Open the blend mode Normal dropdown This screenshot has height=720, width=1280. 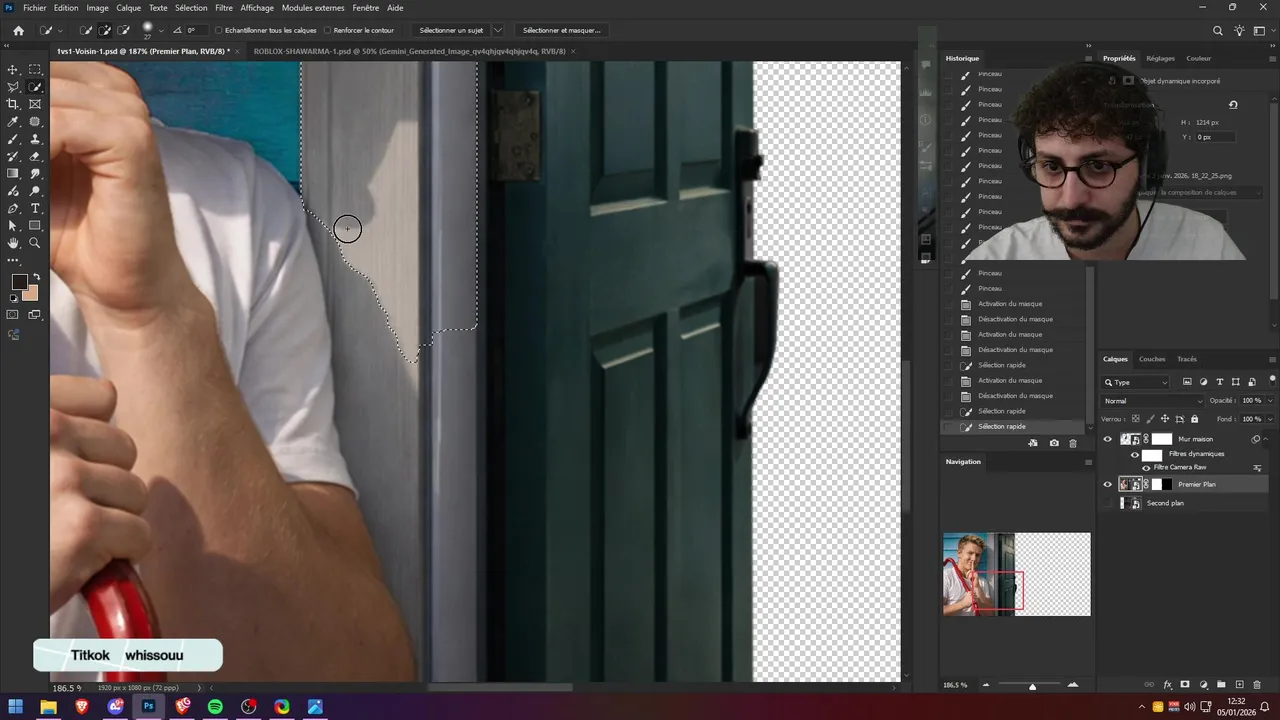(x=1152, y=401)
